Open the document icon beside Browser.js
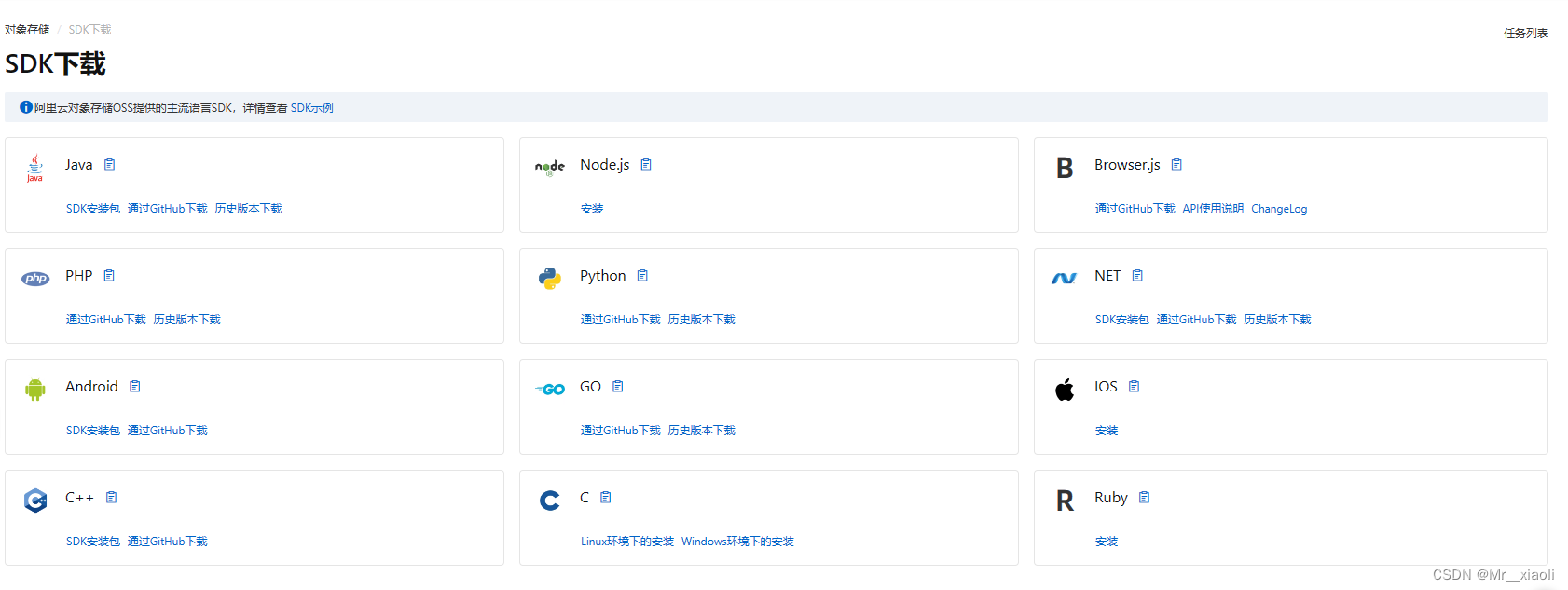 [x=1176, y=165]
